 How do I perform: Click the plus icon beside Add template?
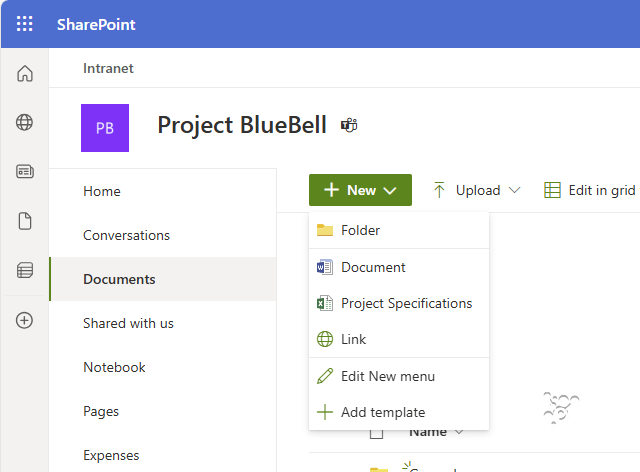click(x=325, y=412)
